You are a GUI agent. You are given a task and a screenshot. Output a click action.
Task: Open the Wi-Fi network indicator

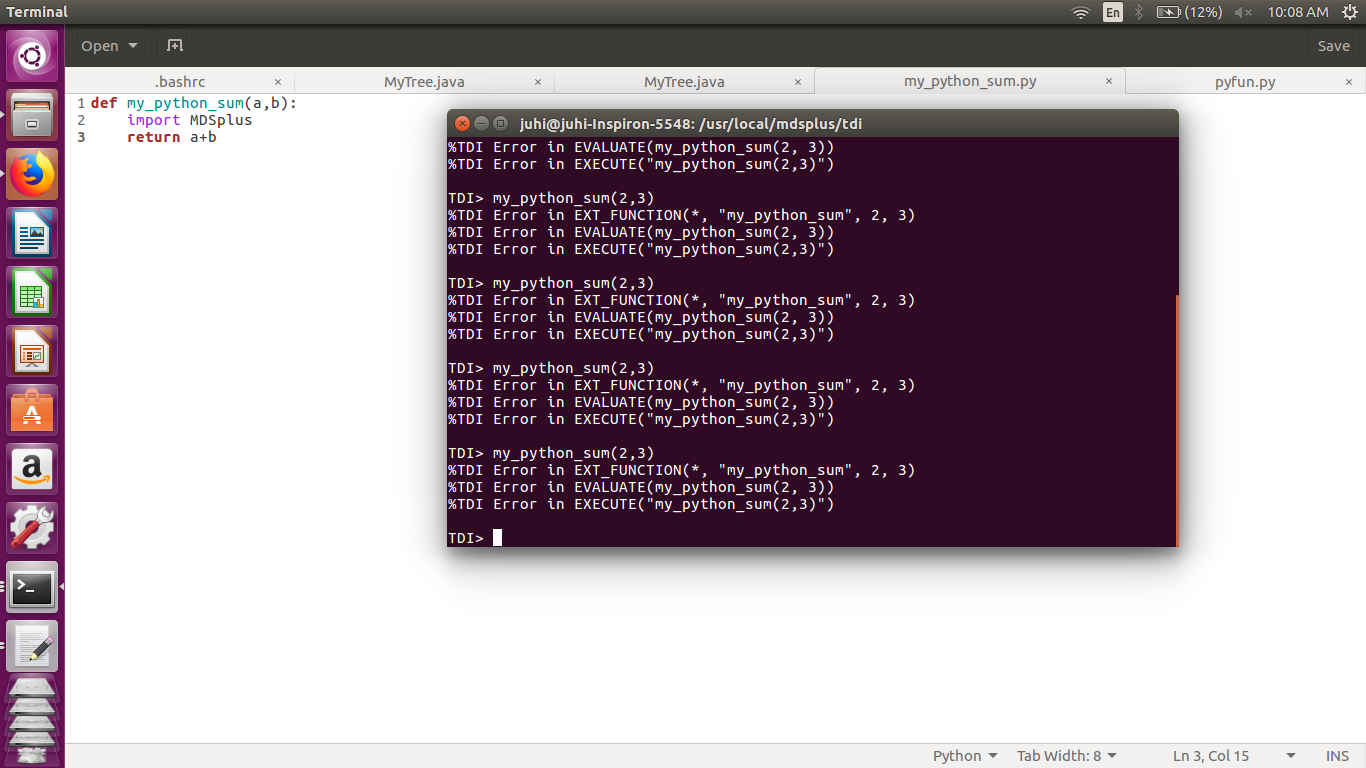1081,12
